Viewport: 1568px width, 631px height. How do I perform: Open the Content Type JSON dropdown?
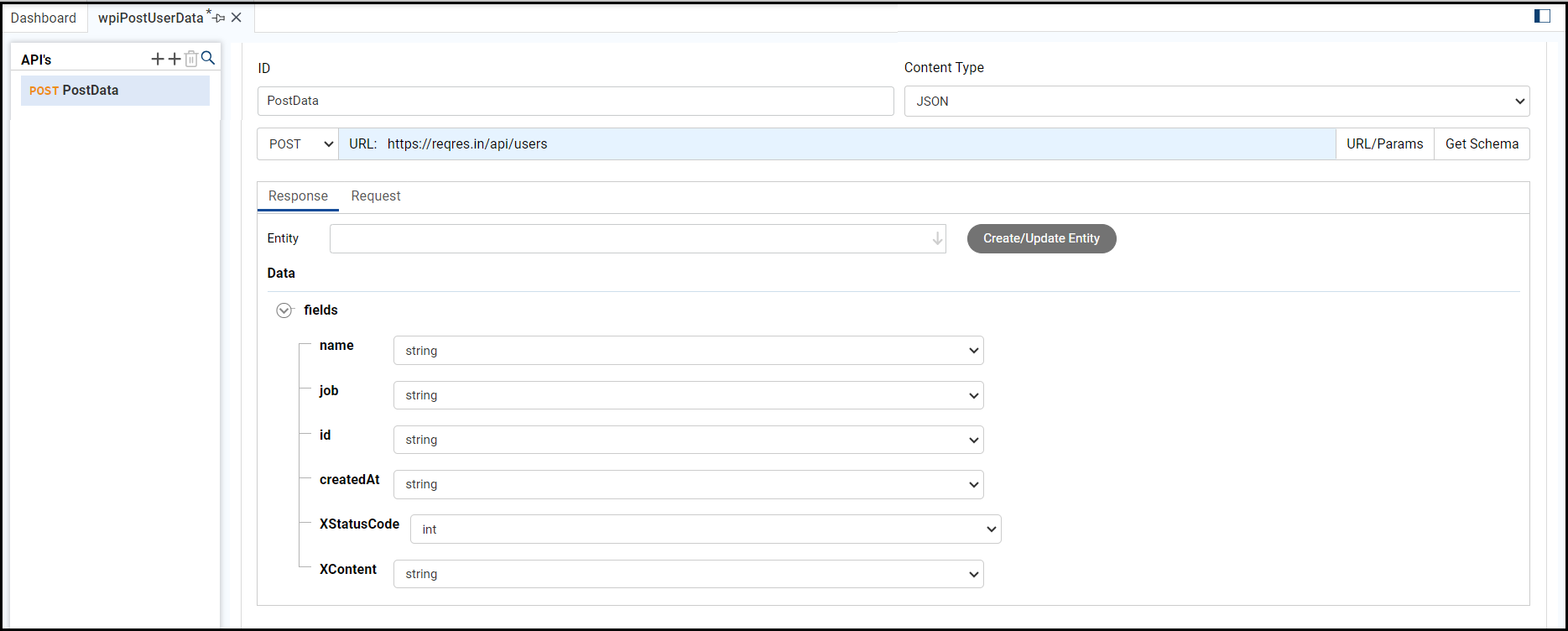(x=1216, y=102)
